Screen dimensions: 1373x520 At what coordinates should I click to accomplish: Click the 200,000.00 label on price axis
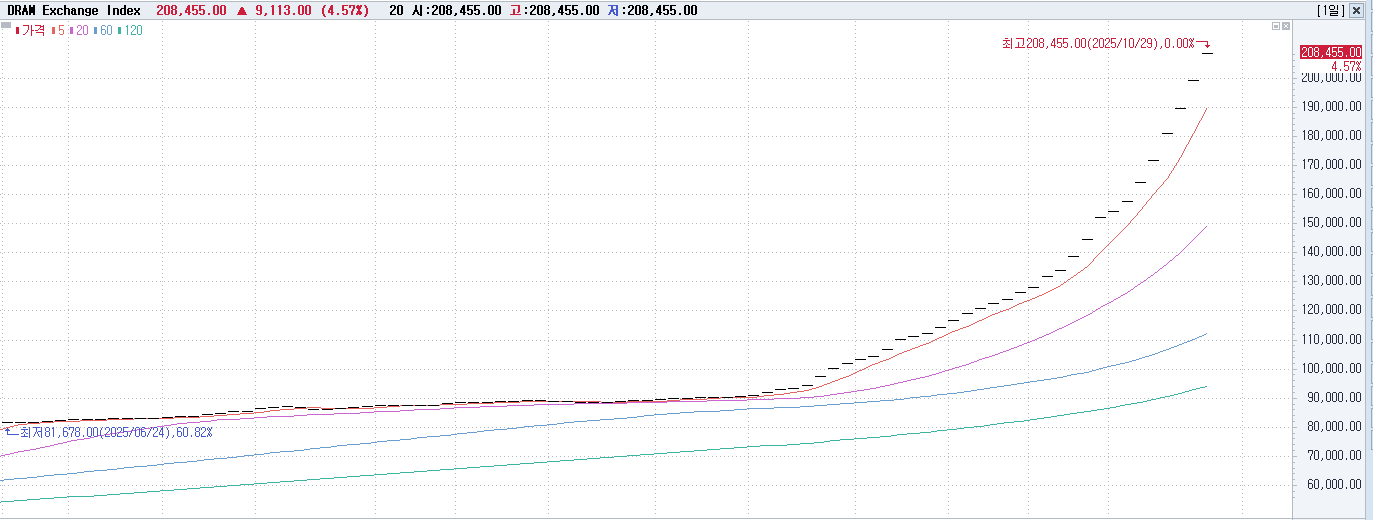(x=1330, y=77)
